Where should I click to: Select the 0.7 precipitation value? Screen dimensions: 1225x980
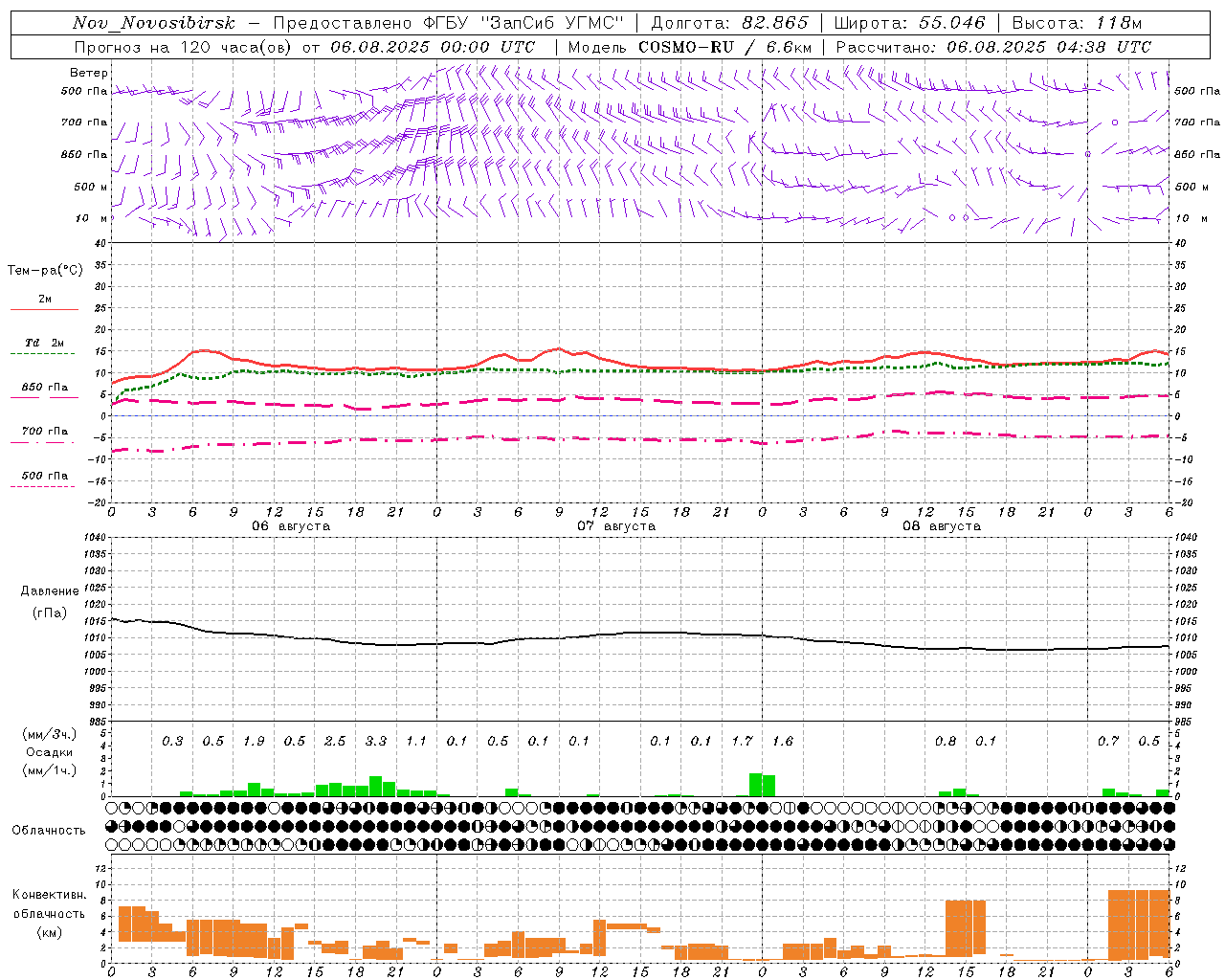coord(1108,741)
